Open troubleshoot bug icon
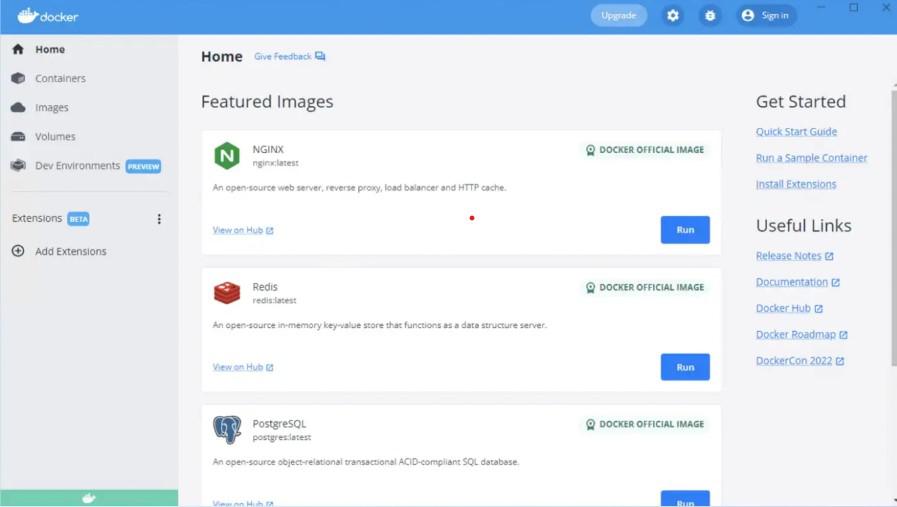 710,15
